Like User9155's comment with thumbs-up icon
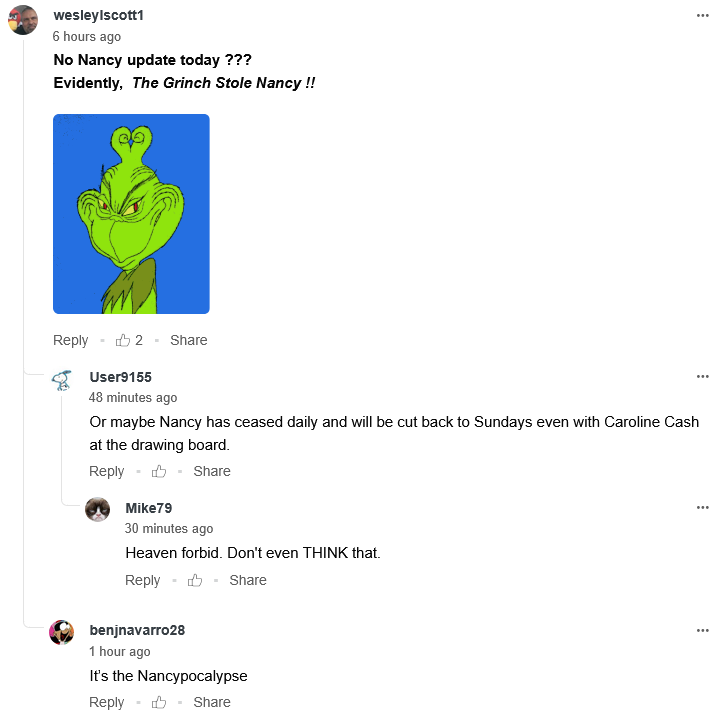Image resolution: width=723 pixels, height=719 pixels. tap(159, 471)
